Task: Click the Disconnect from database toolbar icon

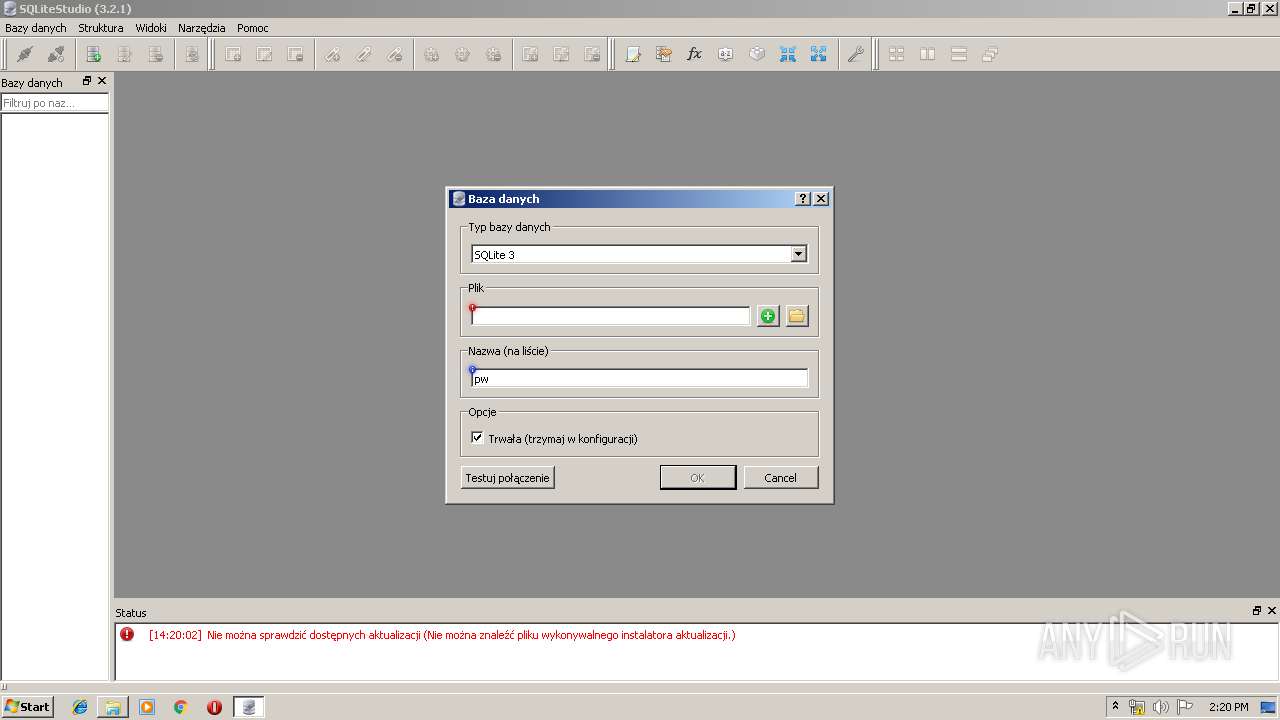Action: click(x=56, y=55)
